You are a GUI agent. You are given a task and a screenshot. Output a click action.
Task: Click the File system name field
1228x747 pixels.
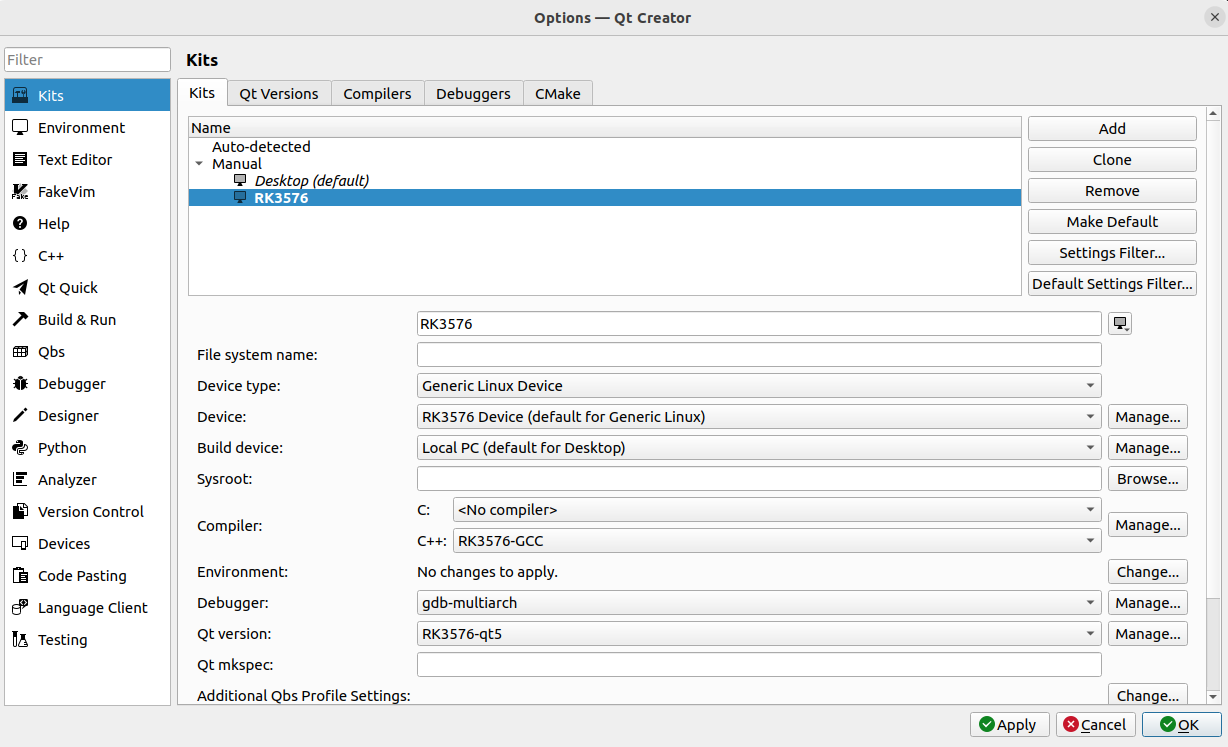pyautogui.click(x=759, y=355)
